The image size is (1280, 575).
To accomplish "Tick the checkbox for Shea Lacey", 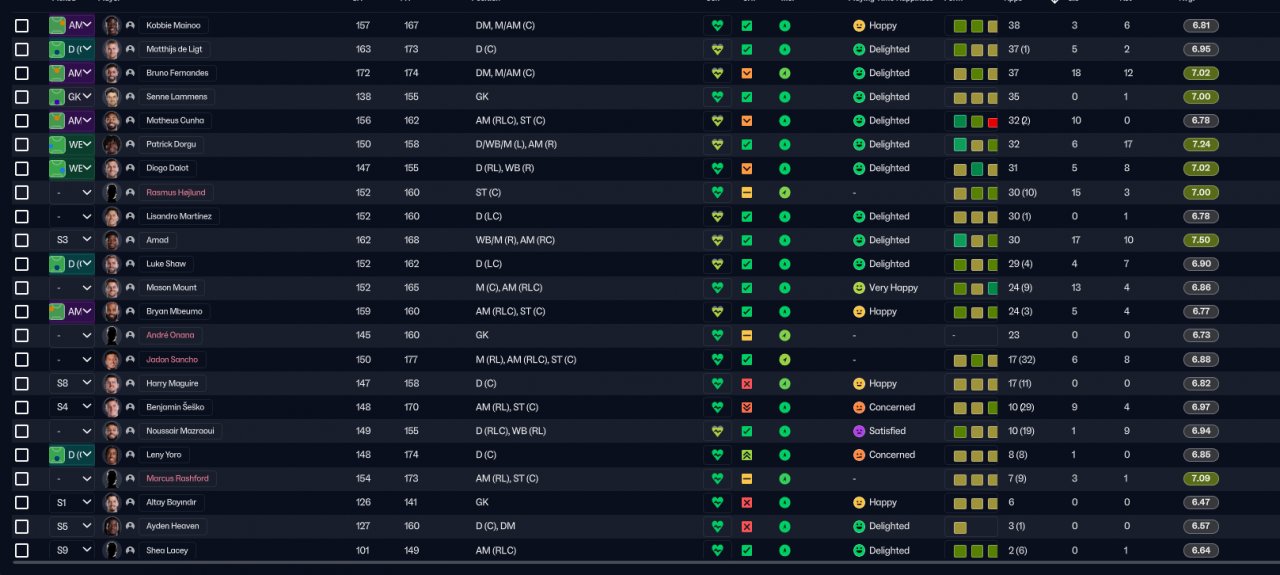I will (x=22, y=550).
